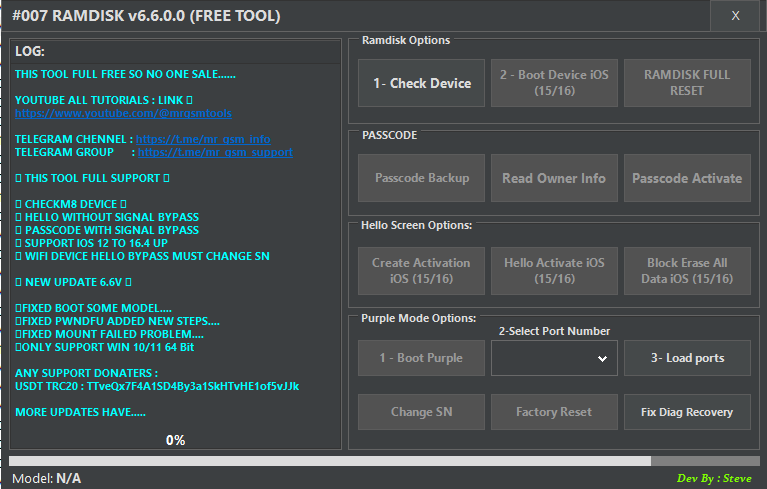Open the Telegram channel mr_gsm_info link
The image size is (767, 489).
pos(203,139)
